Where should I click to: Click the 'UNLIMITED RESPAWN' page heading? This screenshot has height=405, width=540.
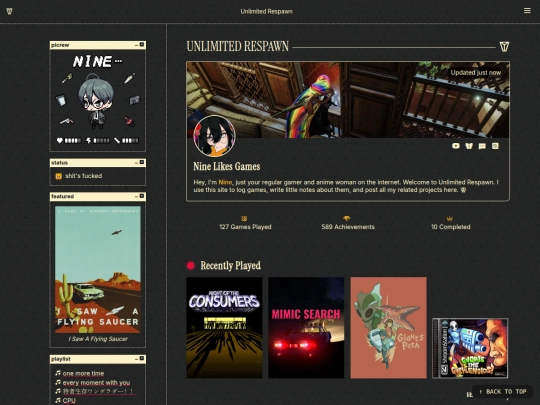[x=237, y=46]
